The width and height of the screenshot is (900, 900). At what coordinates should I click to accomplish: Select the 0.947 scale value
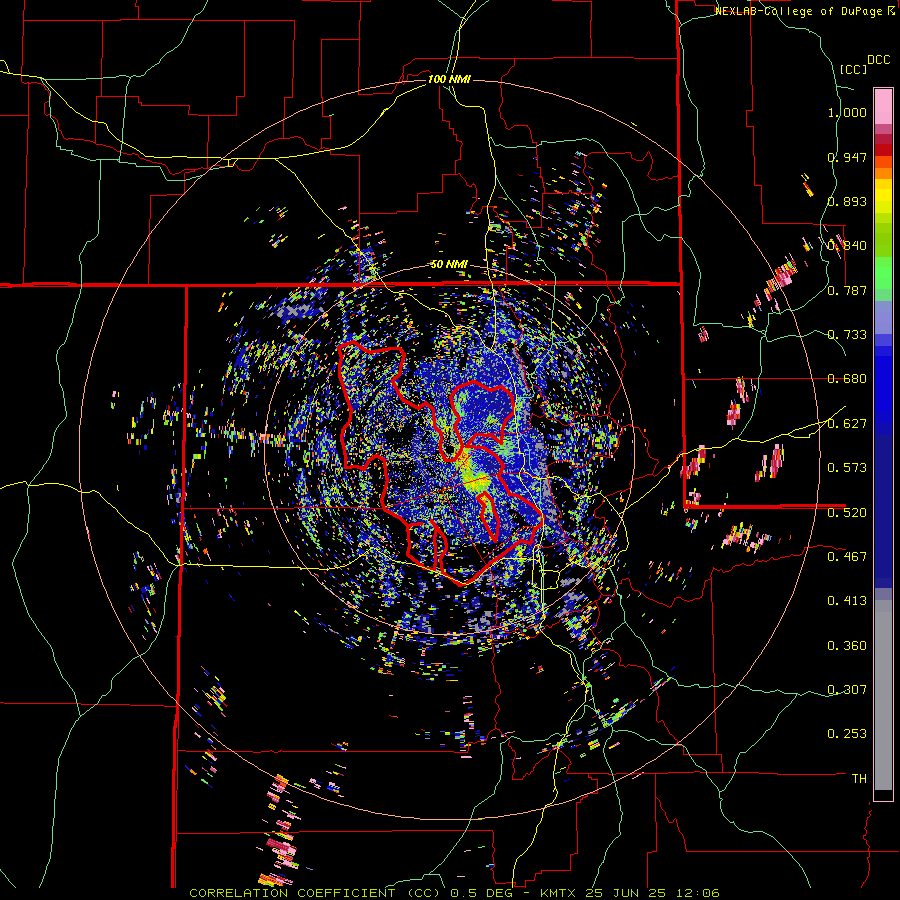click(847, 157)
